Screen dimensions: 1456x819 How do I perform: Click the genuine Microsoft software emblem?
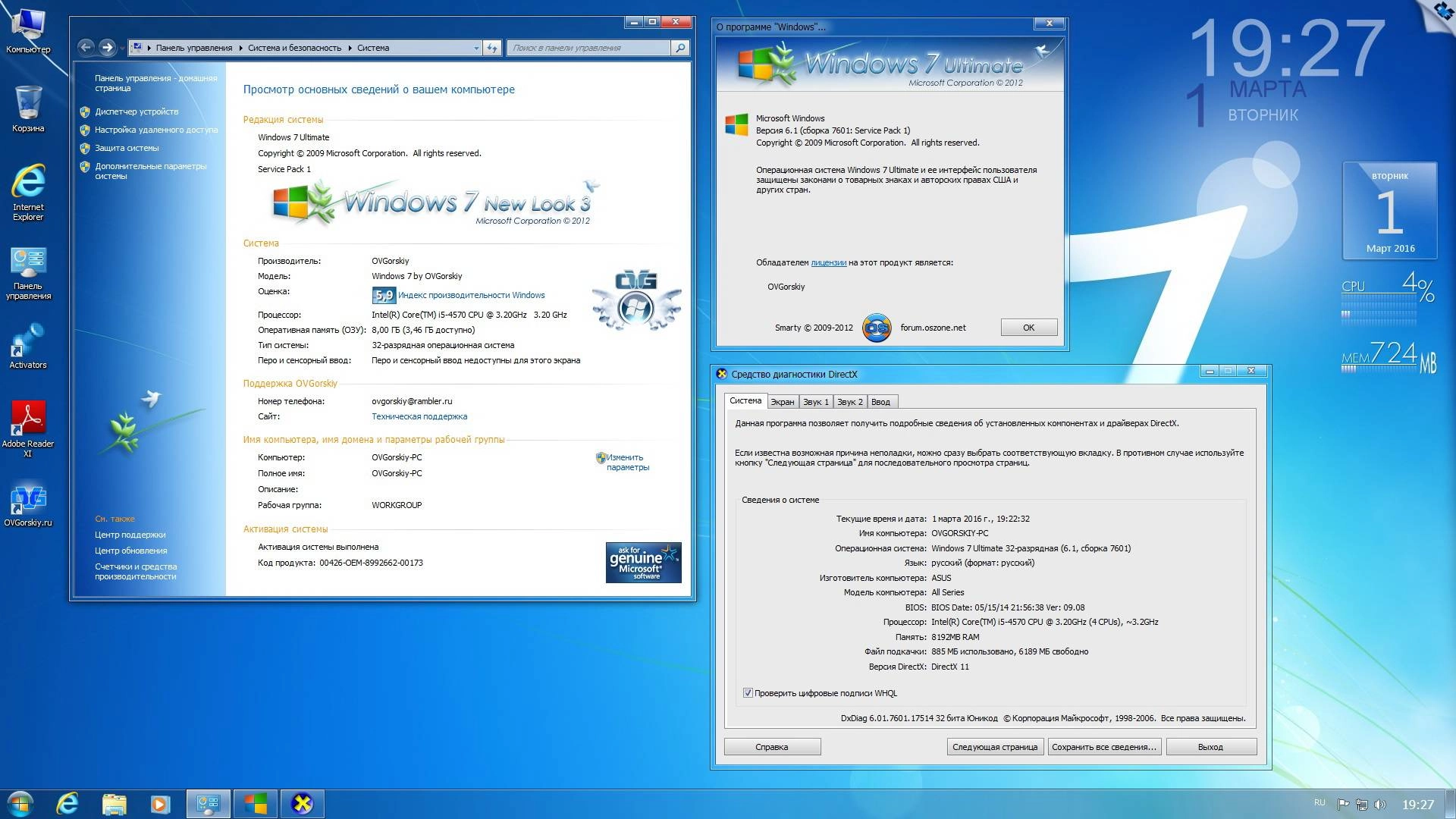click(643, 562)
